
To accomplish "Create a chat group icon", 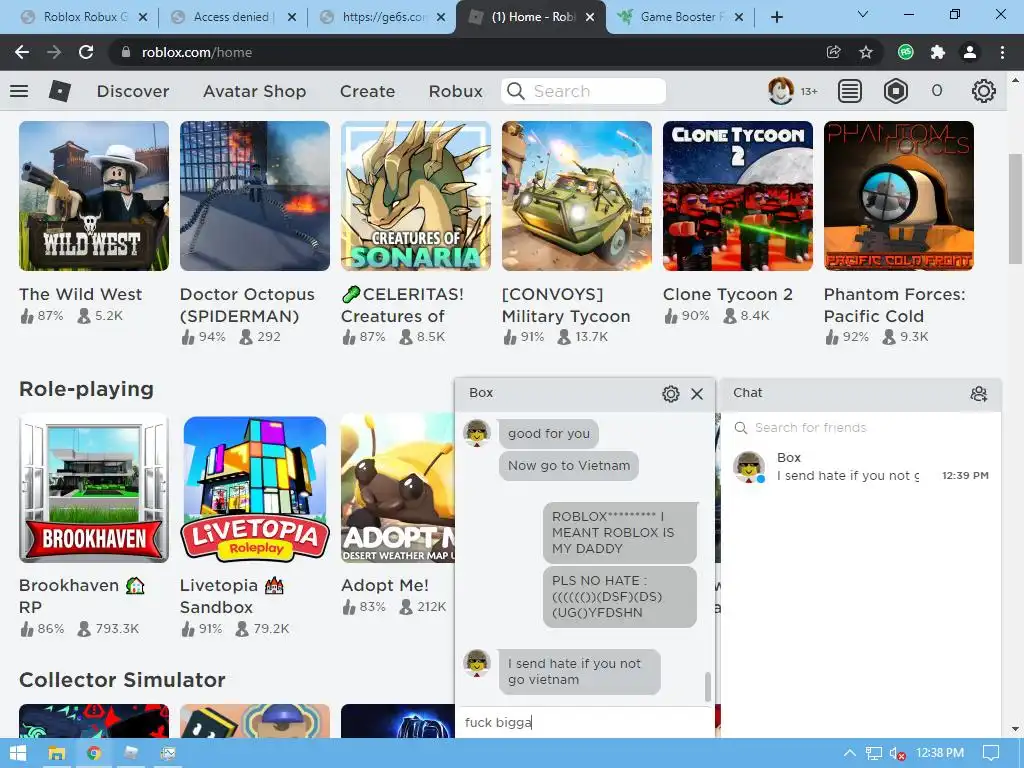I will click(978, 394).
